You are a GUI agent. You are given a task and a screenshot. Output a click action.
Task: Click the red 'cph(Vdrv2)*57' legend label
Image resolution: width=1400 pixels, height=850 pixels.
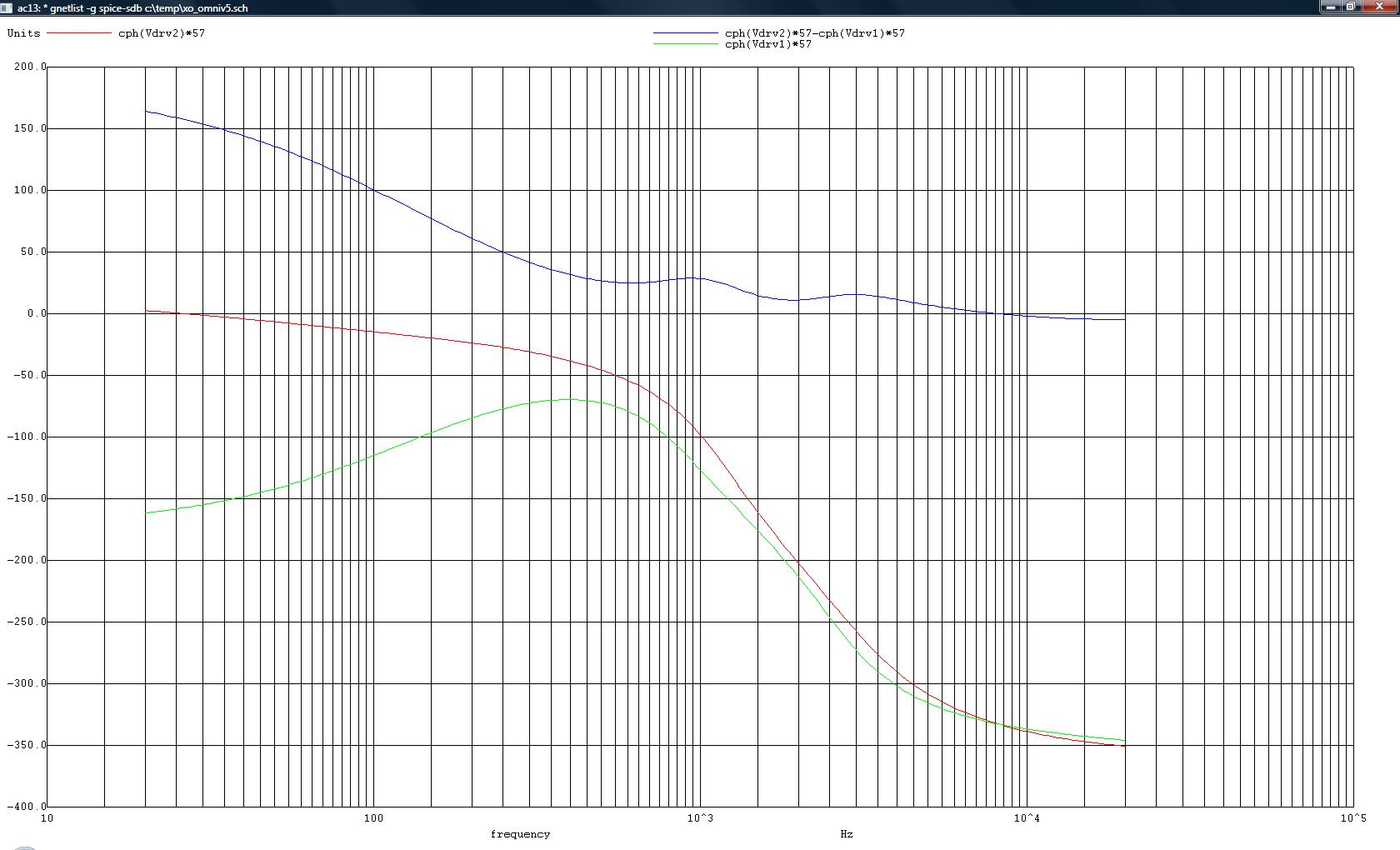[x=162, y=33]
